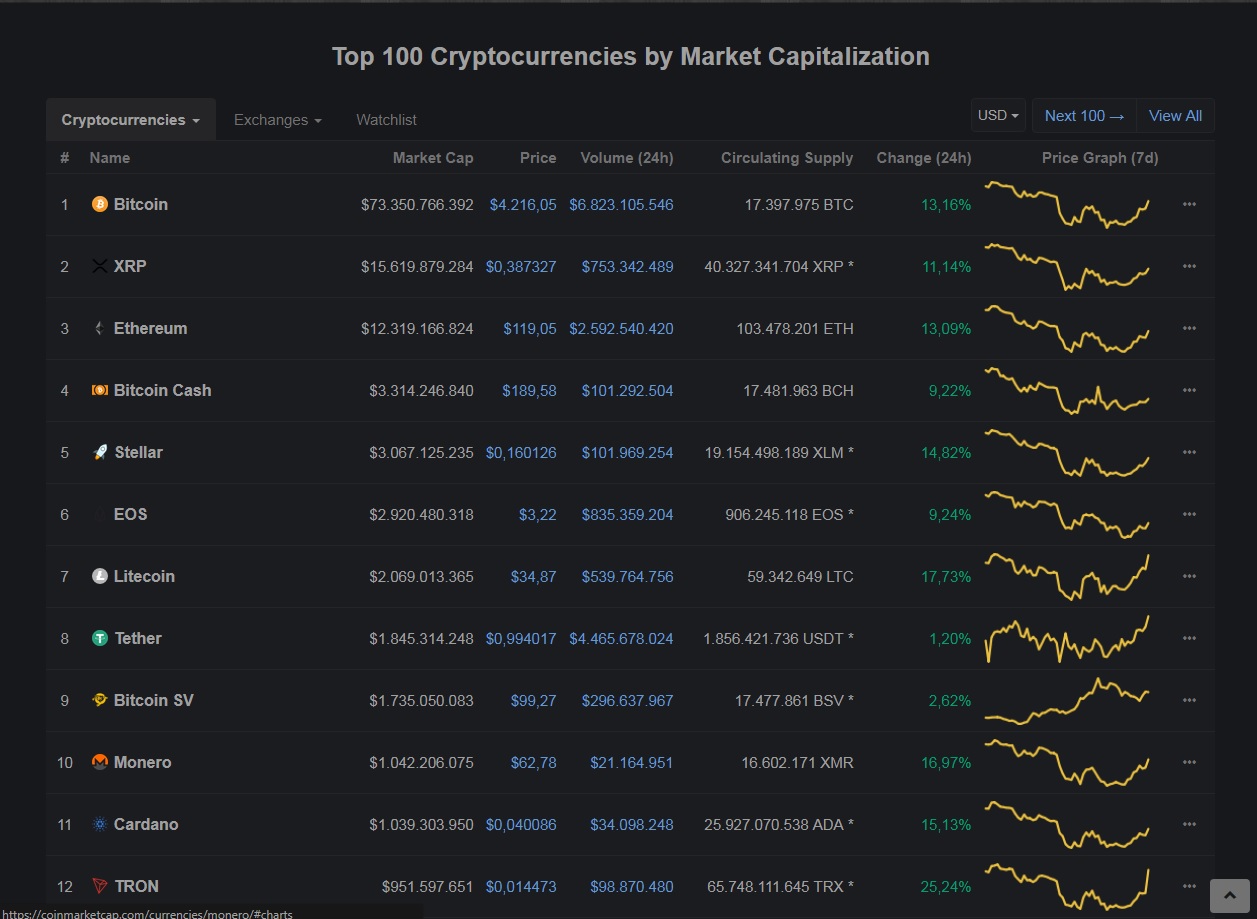This screenshot has height=919, width=1257.
Task: Click the Bitcoin Cash logo icon
Action: 99,390
